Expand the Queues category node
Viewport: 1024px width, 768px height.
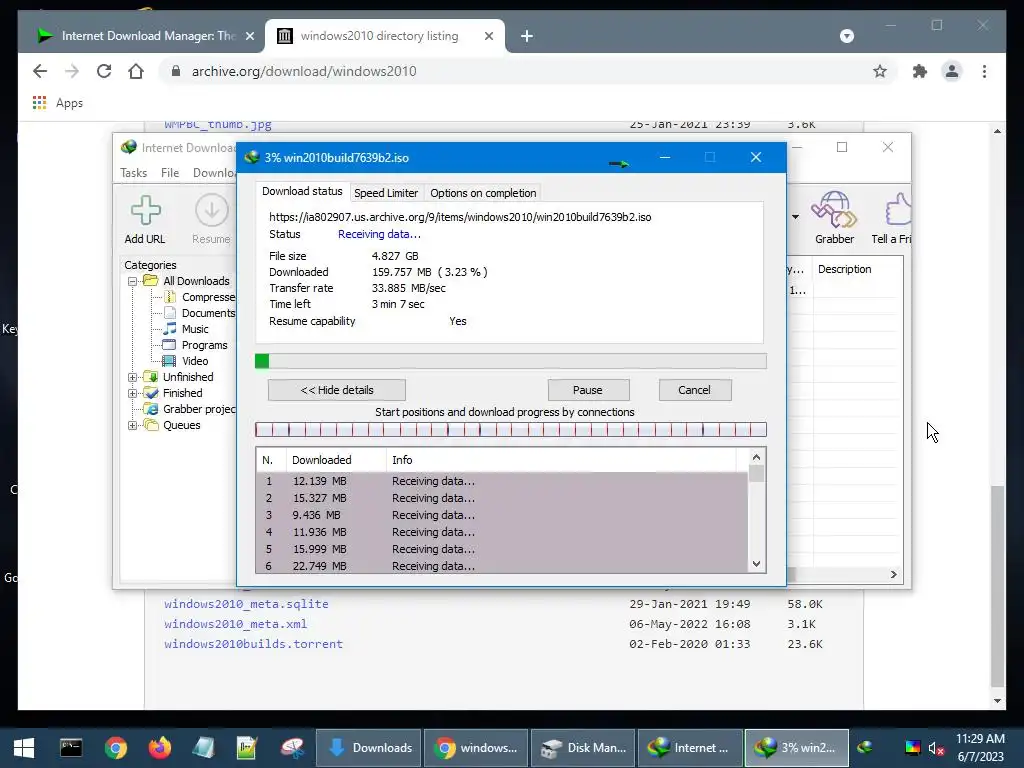[x=133, y=425]
